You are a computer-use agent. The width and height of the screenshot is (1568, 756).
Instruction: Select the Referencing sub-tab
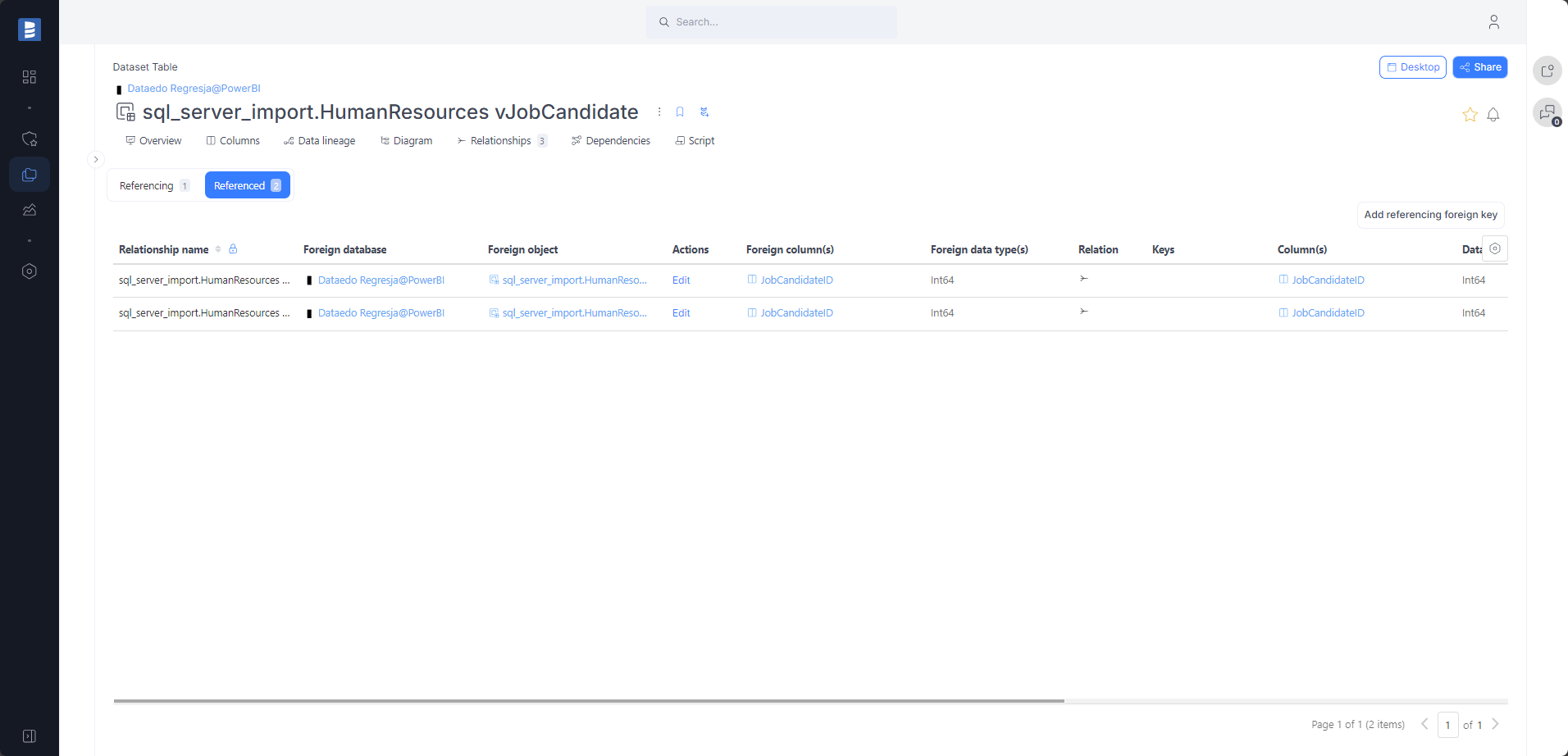coord(154,185)
